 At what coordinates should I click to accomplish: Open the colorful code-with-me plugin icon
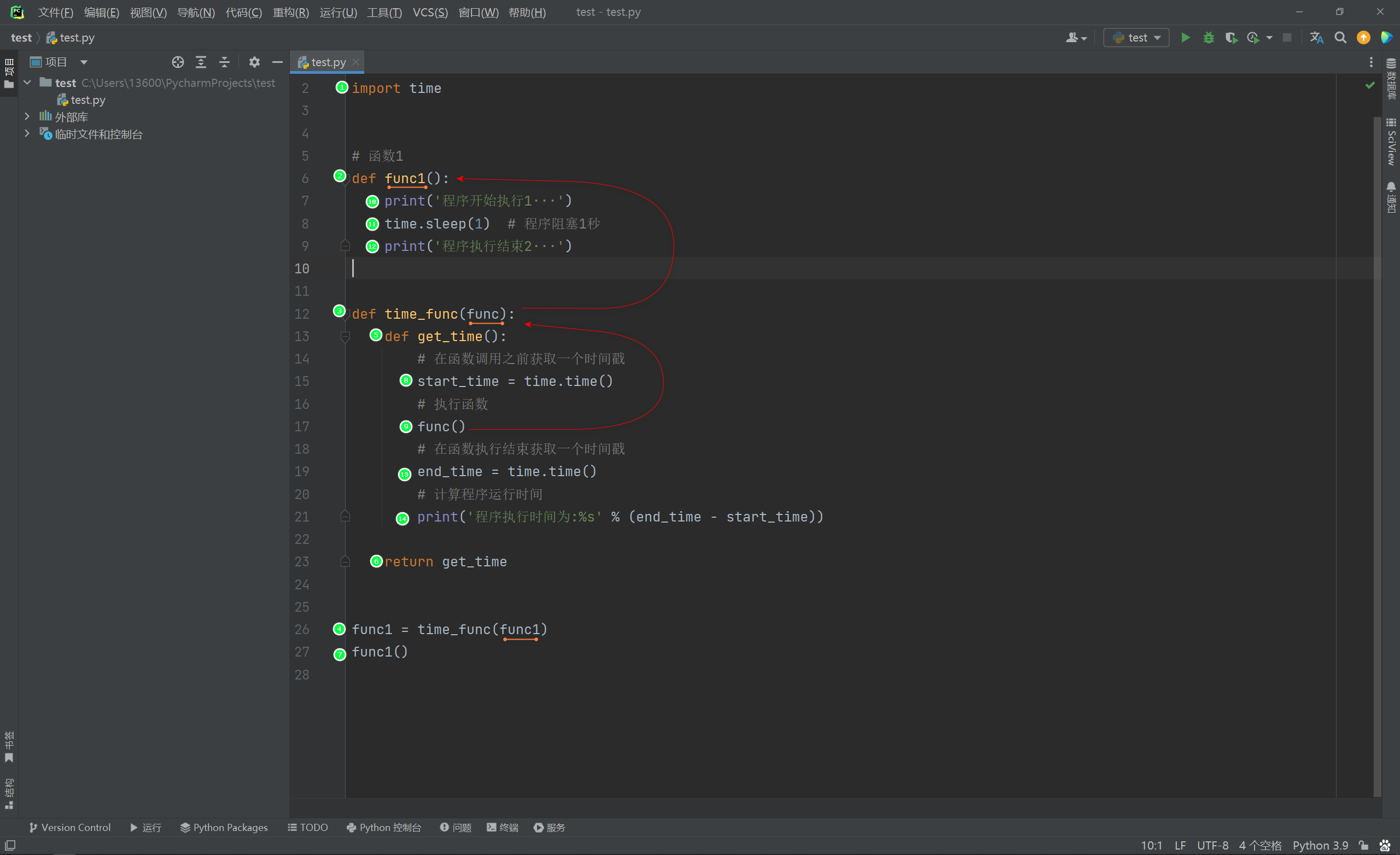[1386, 38]
